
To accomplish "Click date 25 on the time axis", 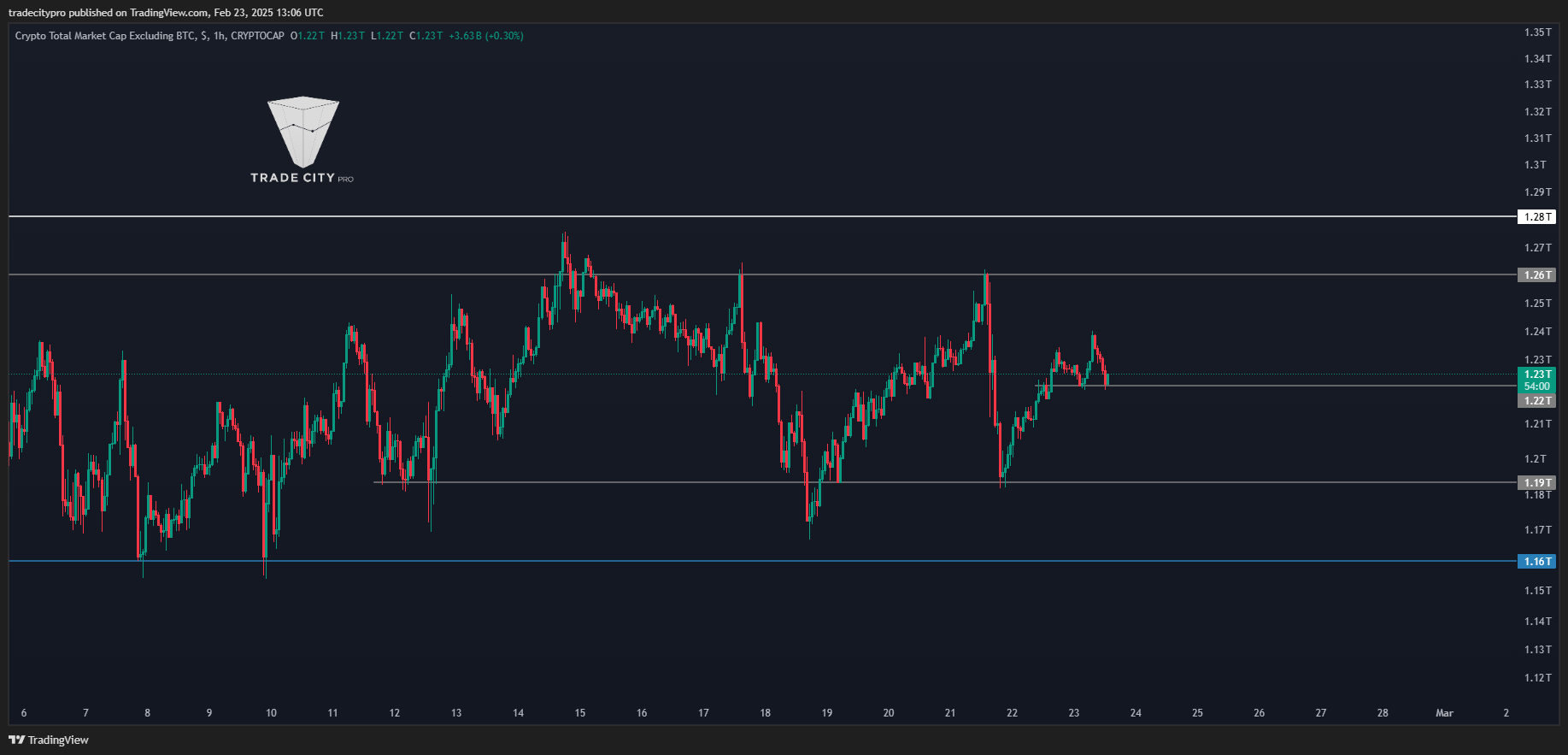I will (1197, 713).
